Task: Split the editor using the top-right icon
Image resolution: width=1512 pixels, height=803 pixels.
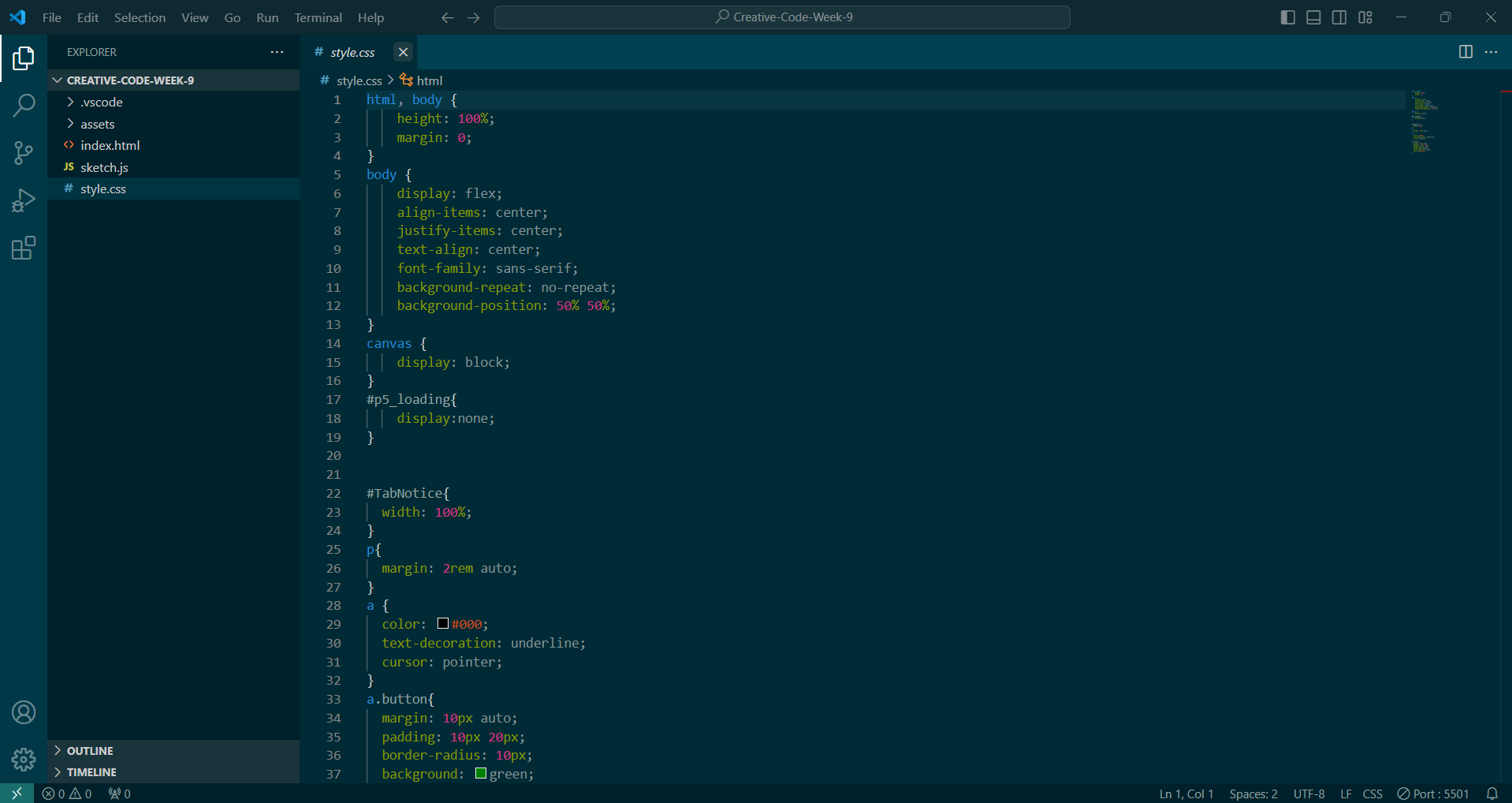Action: click(1465, 52)
